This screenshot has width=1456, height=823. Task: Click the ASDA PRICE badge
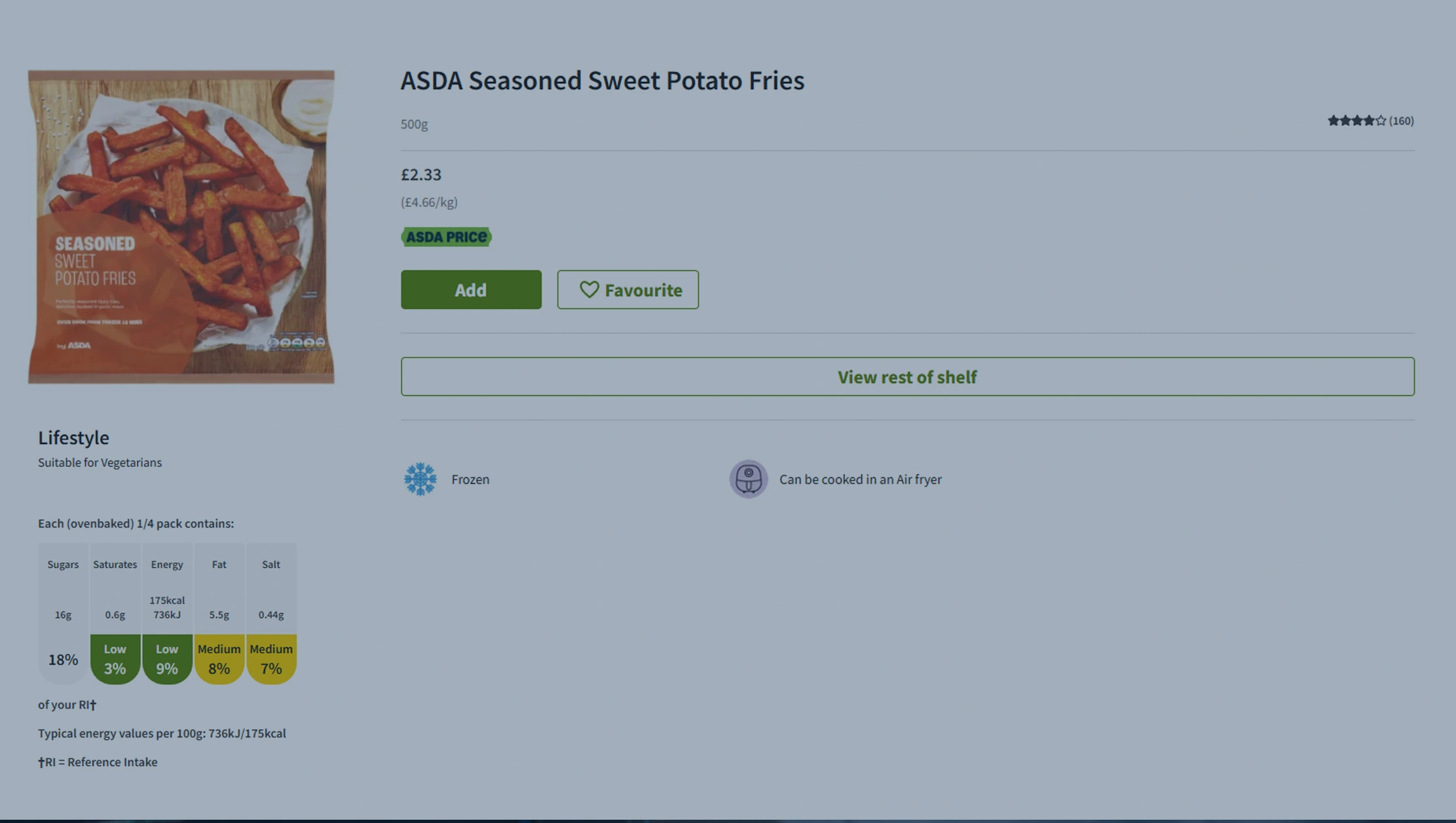(x=446, y=236)
